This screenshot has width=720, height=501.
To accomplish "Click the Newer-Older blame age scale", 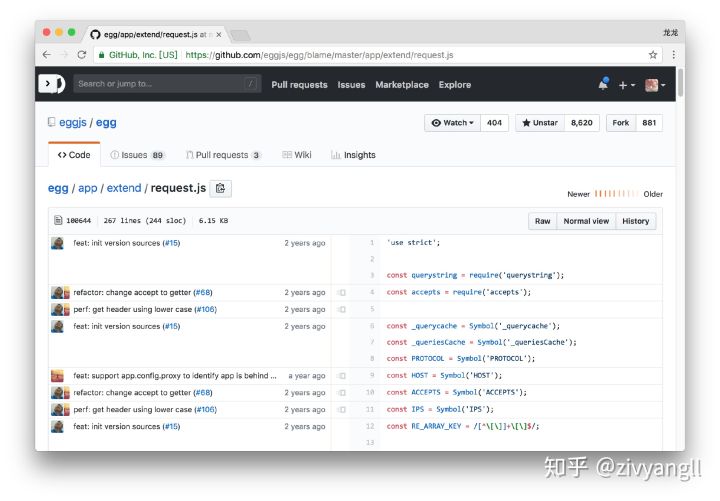I will (x=616, y=194).
